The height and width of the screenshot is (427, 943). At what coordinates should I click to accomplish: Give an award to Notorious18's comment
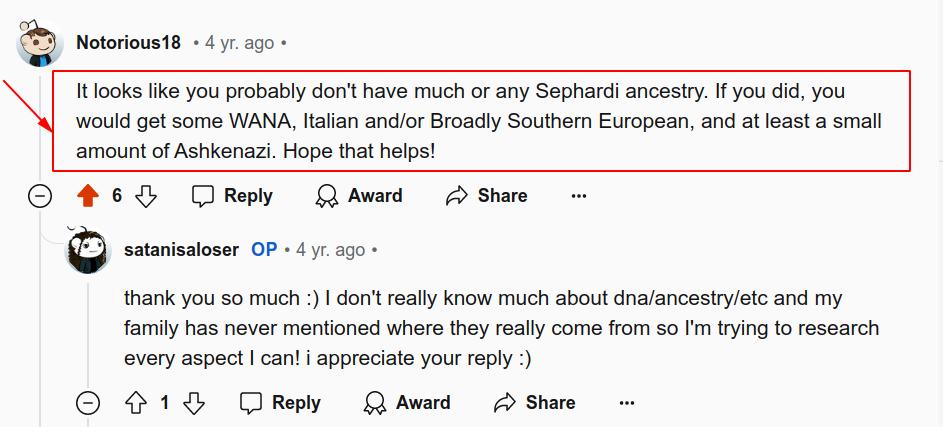point(358,196)
